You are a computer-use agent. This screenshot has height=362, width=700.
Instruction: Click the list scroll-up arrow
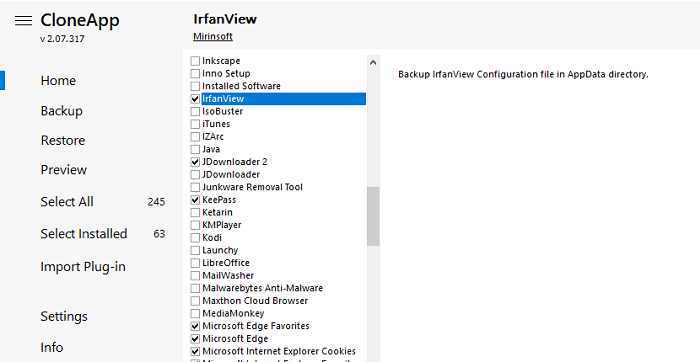373,62
